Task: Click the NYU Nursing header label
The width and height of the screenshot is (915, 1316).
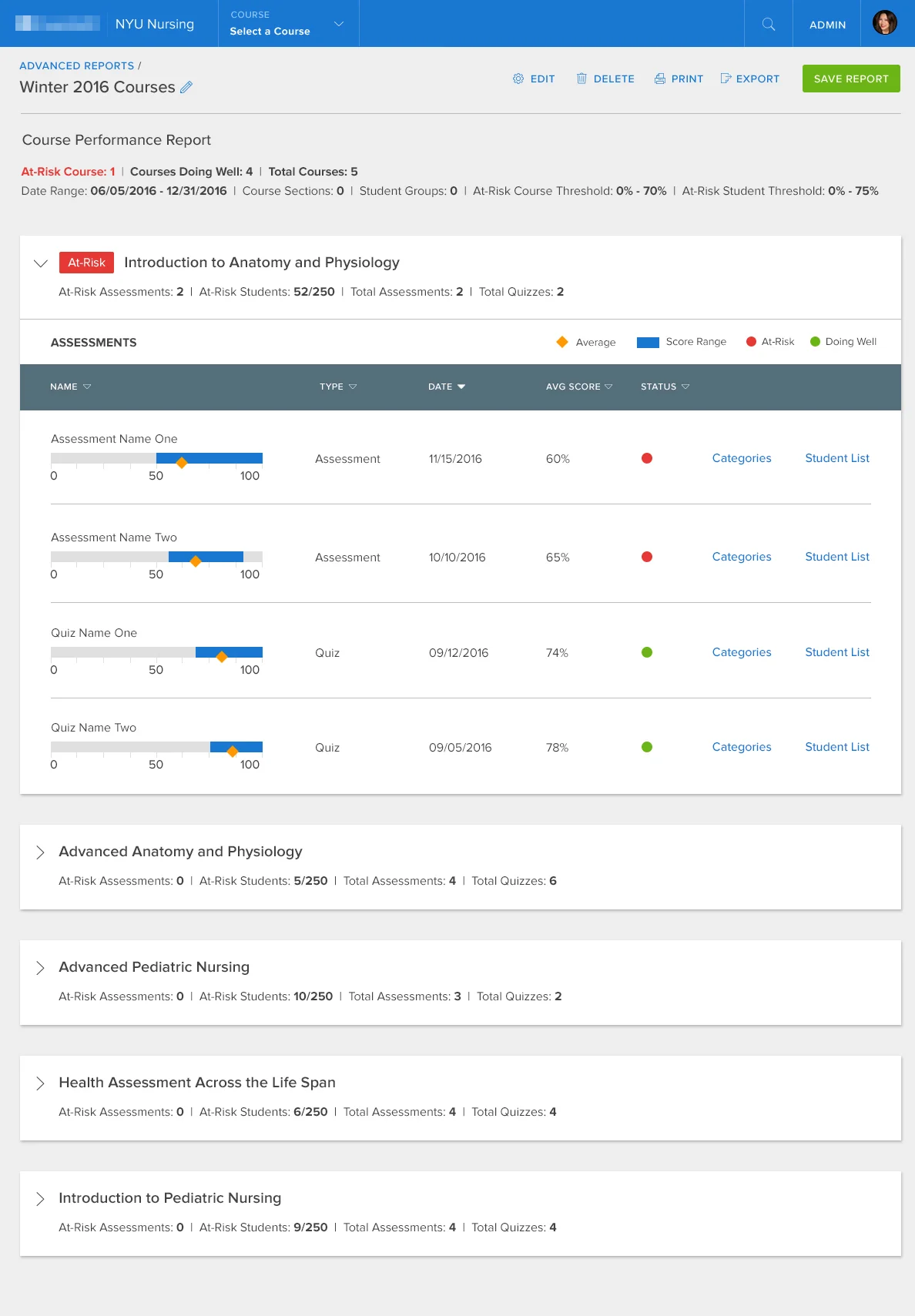Action: (x=155, y=24)
